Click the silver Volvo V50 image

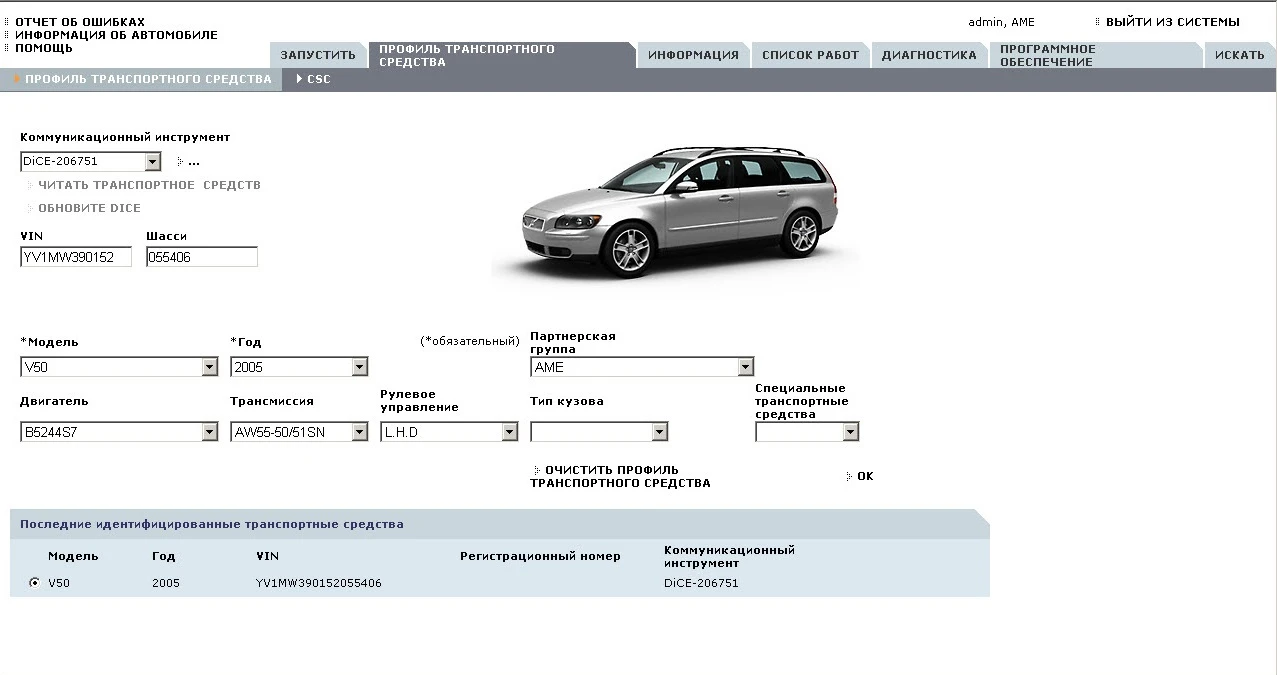click(x=676, y=212)
